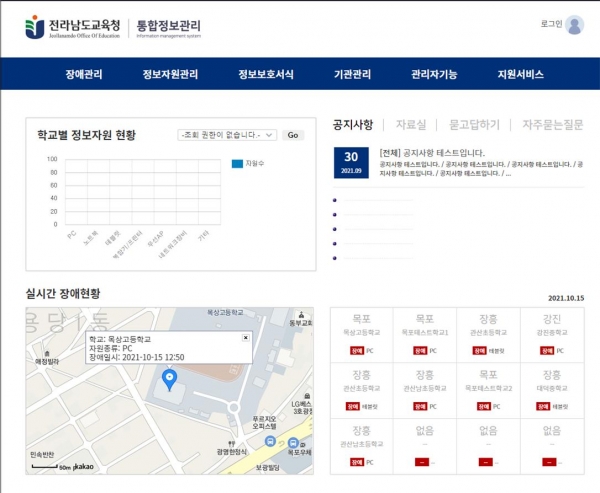
Task: Click the blue 자원수 legend swatch
Action: click(237, 162)
